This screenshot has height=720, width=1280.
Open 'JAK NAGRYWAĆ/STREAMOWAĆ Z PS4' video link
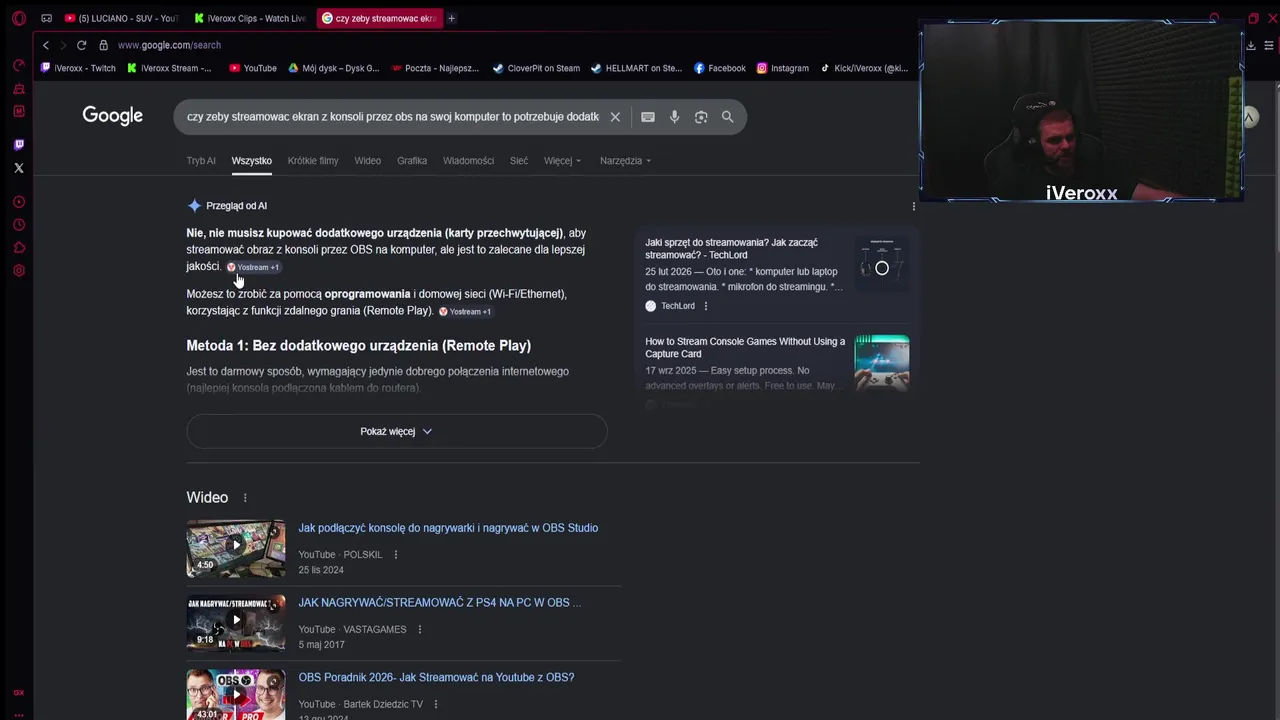pos(439,603)
